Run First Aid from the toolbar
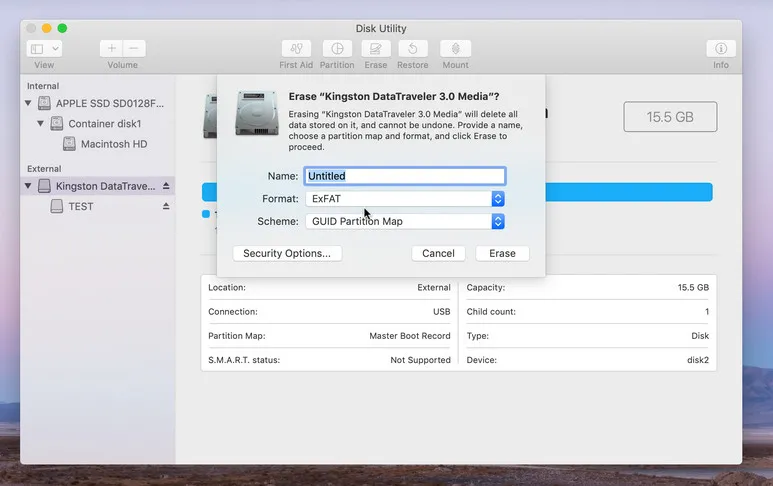This screenshot has height=486, width=773. pyautogui.click(x=296, y=48)
